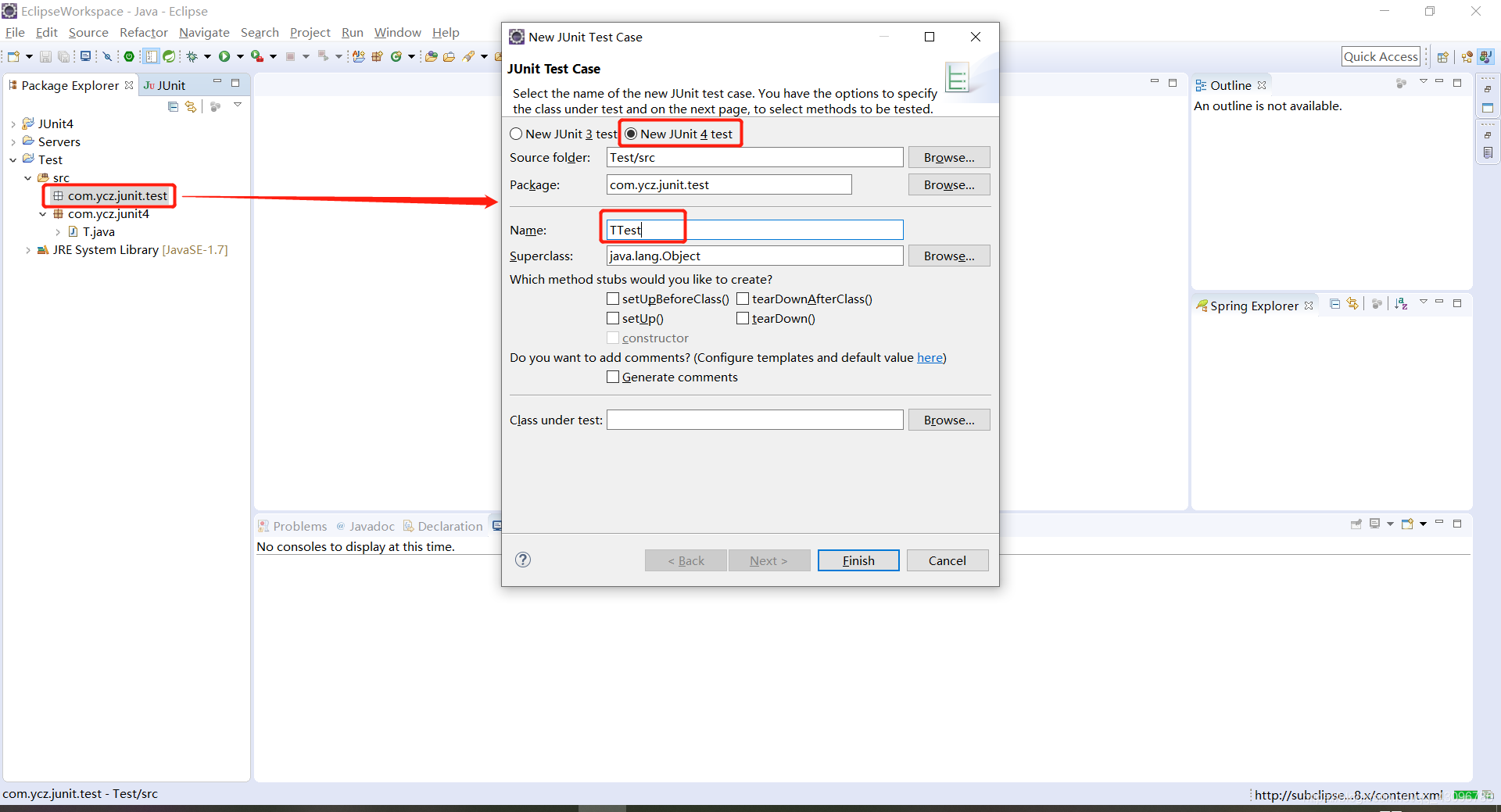Expand the JUnit4 project node
Viewport: 1501px width, 812px height.
(13, 124)
